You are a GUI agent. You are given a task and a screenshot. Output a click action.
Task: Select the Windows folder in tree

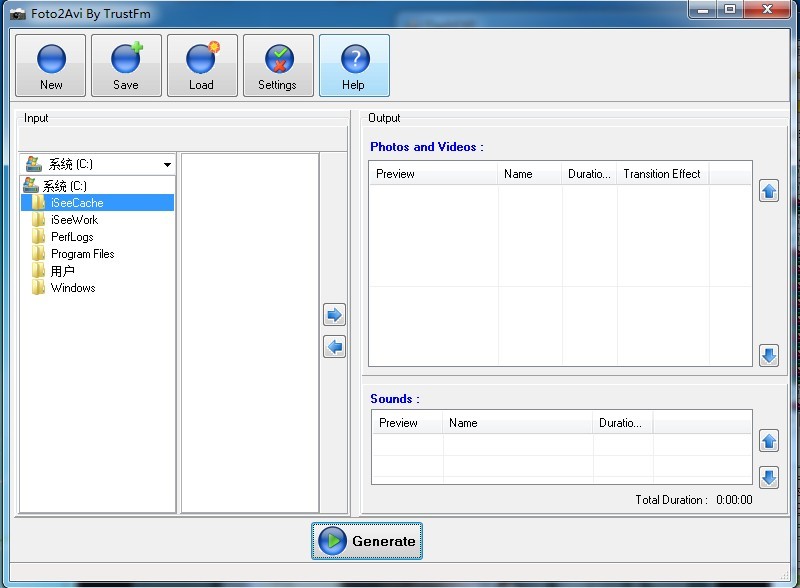(x=73, y=288)
